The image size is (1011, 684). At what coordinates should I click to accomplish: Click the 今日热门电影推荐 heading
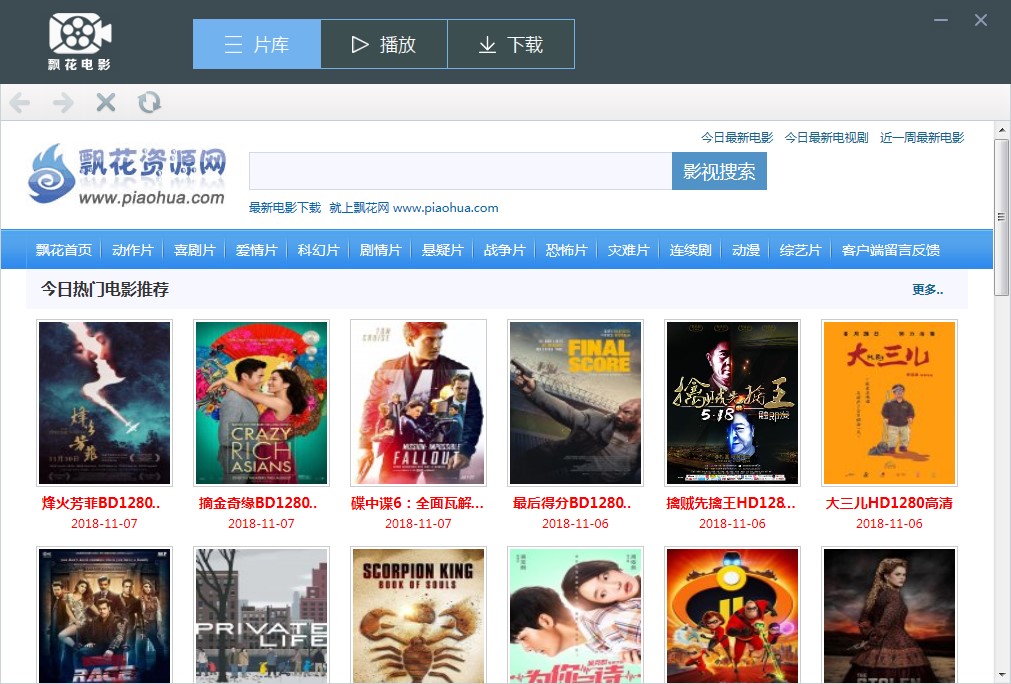click(105, 289)
